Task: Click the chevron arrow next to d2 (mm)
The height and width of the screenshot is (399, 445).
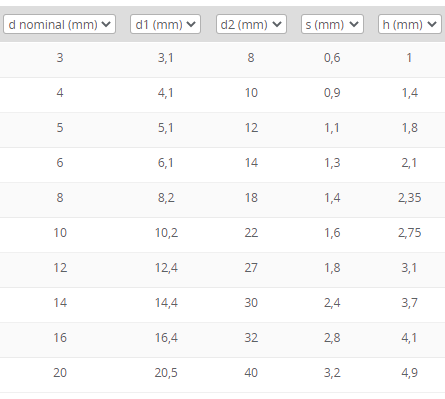Action: 277,24
